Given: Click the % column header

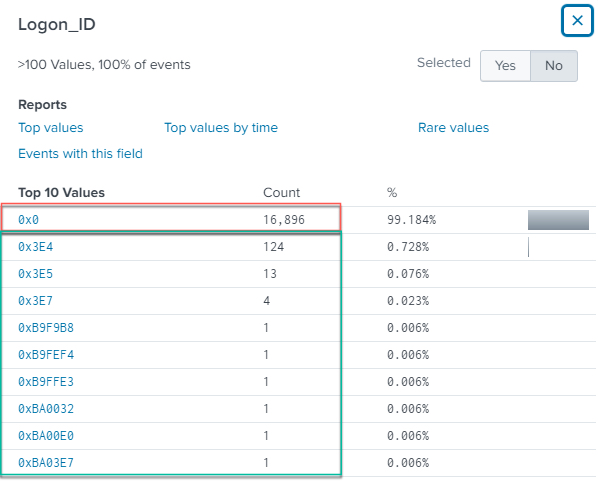Looking at the screenshot, I should (392, 193).
